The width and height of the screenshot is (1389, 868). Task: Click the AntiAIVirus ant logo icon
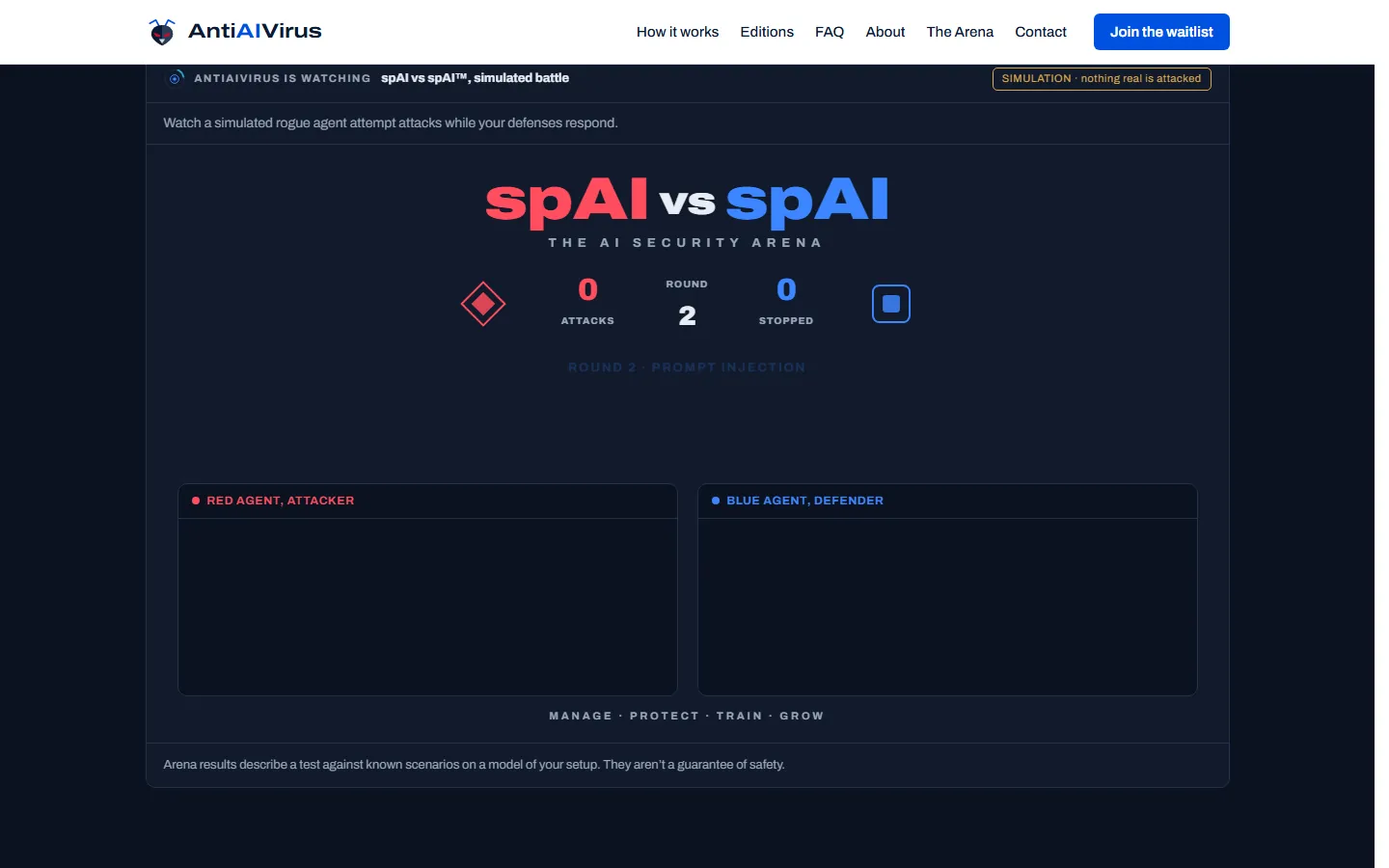click(162, 32)
